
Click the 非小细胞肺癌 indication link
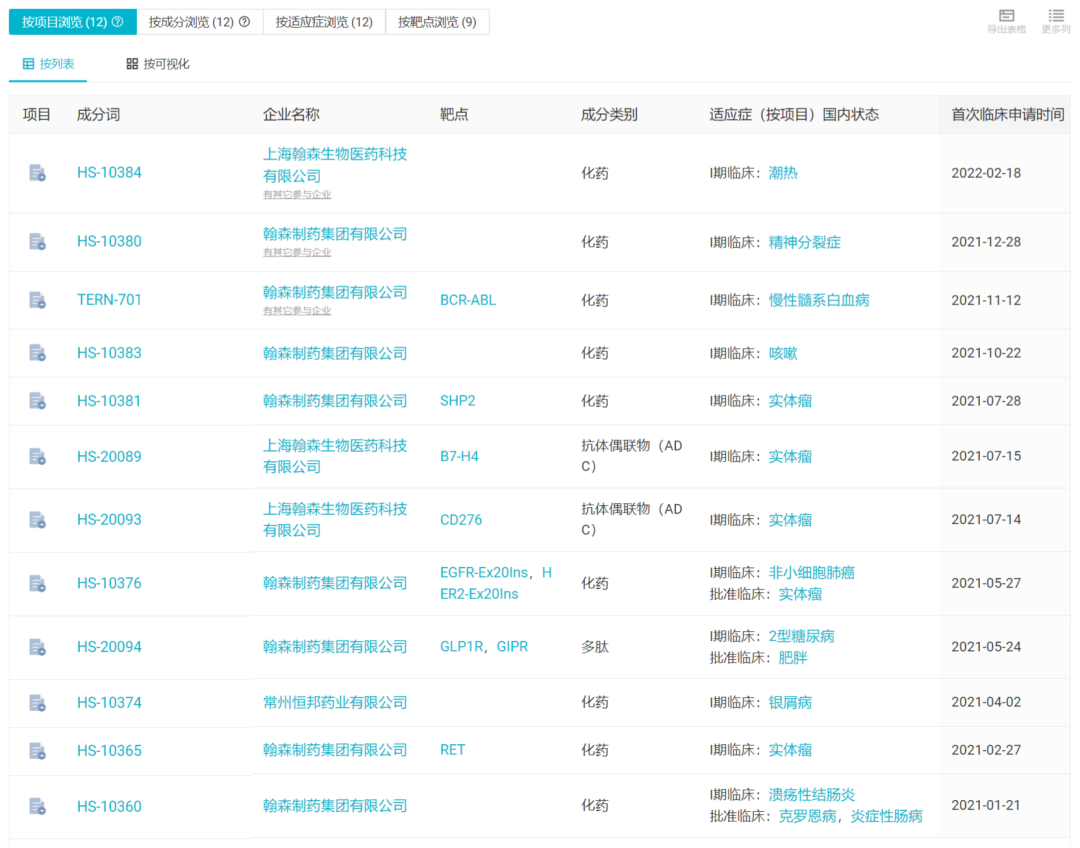[x=811, y=572]
